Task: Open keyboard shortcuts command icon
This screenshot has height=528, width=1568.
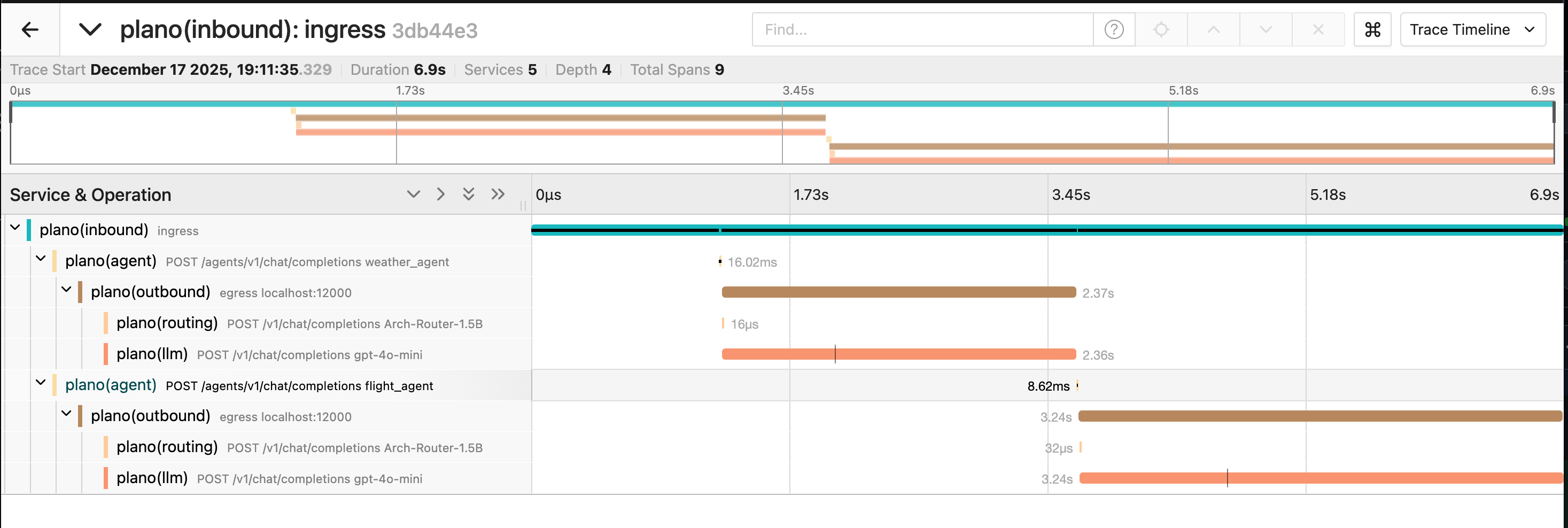Action: pyautogui.click(x=1372, y=29)
